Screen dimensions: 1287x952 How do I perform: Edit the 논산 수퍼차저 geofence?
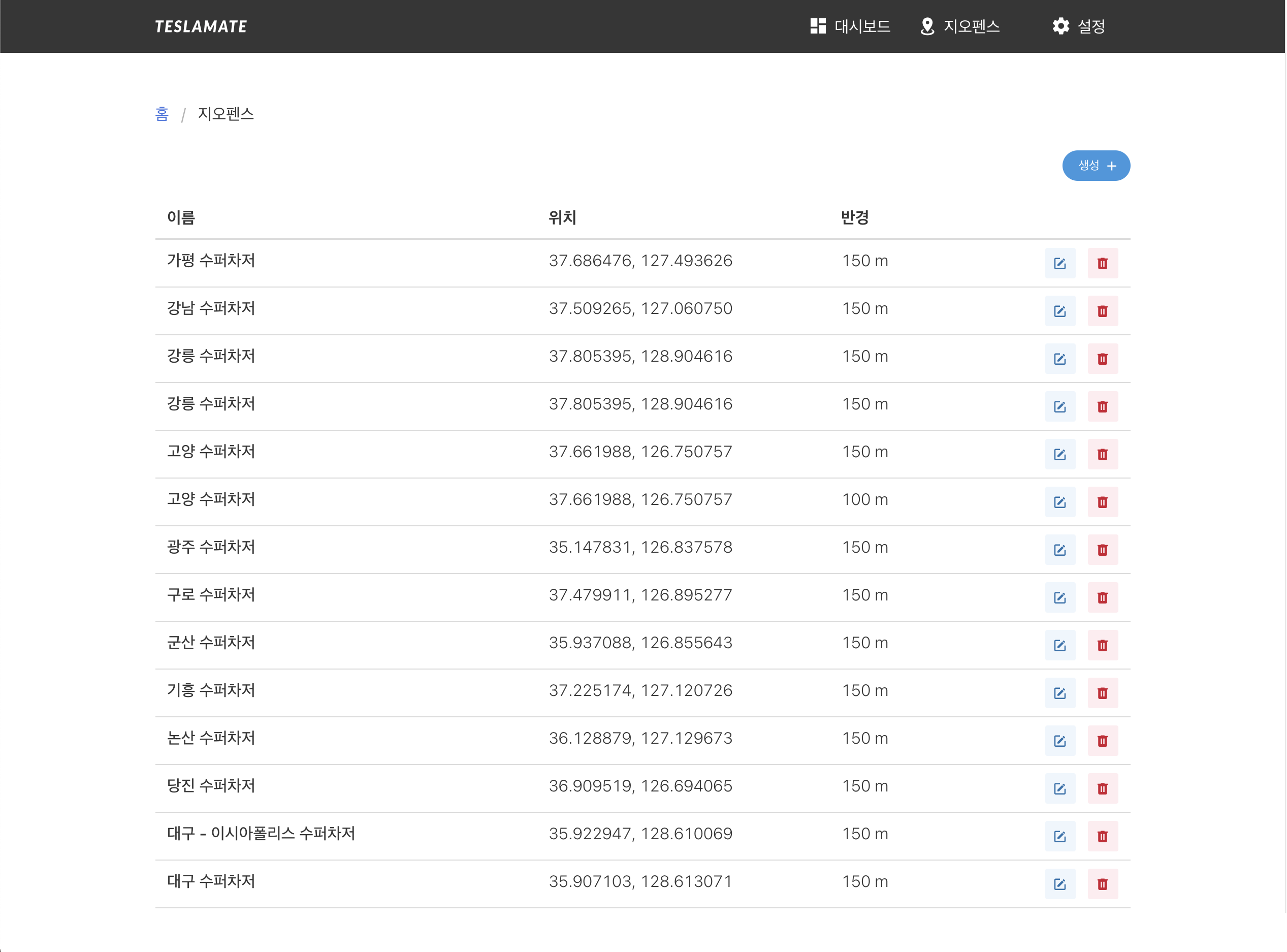click(x=1060, y=741)
